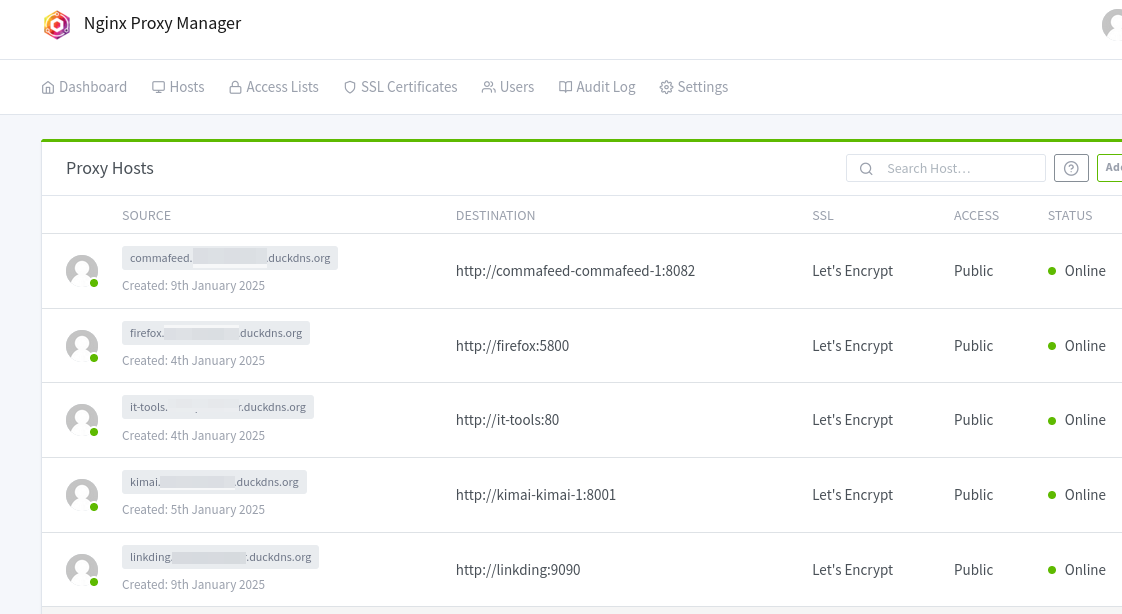Click the commafeed row user avatar

pos(82,271)
